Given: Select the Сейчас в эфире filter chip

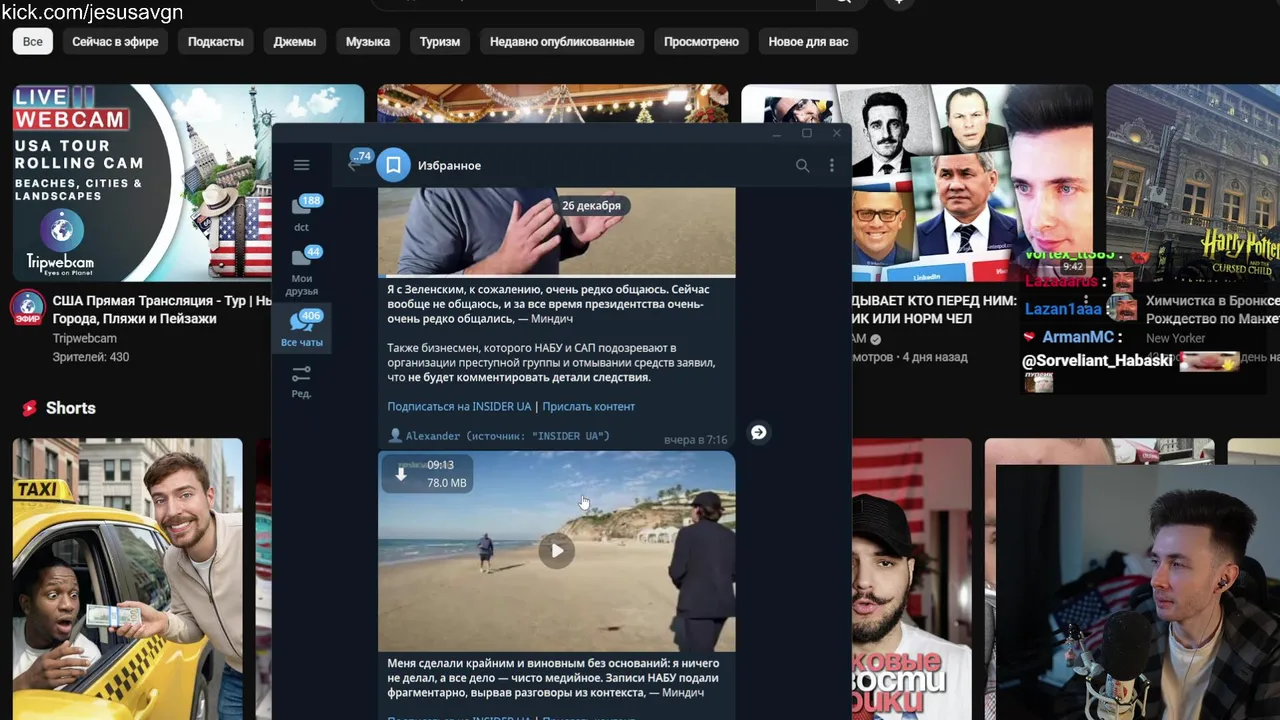Looking at the screenshot, I should (x=115, y=42).
